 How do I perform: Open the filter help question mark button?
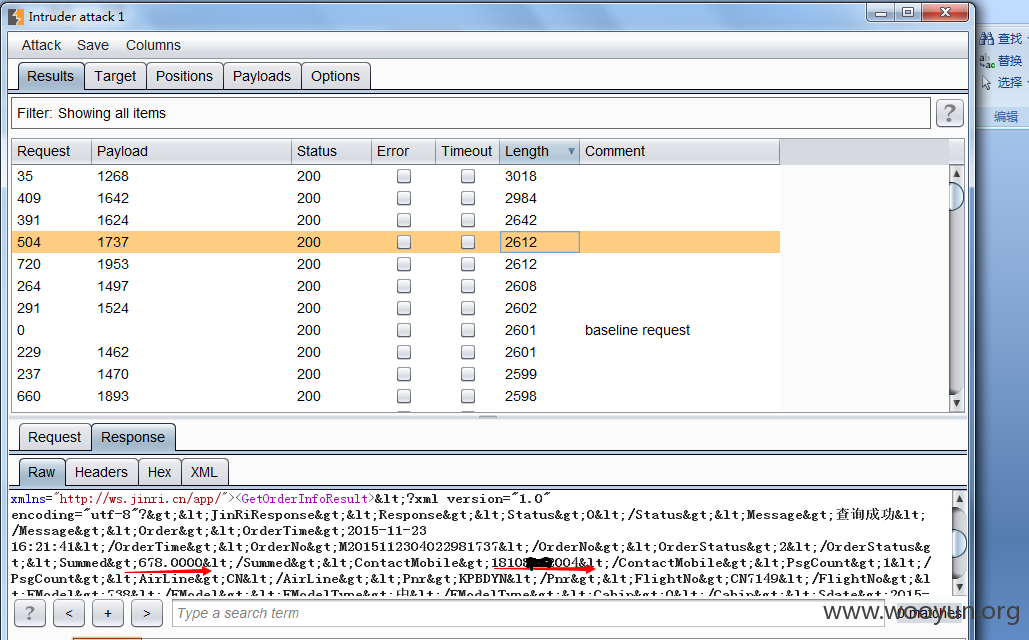tap(949, 113)
